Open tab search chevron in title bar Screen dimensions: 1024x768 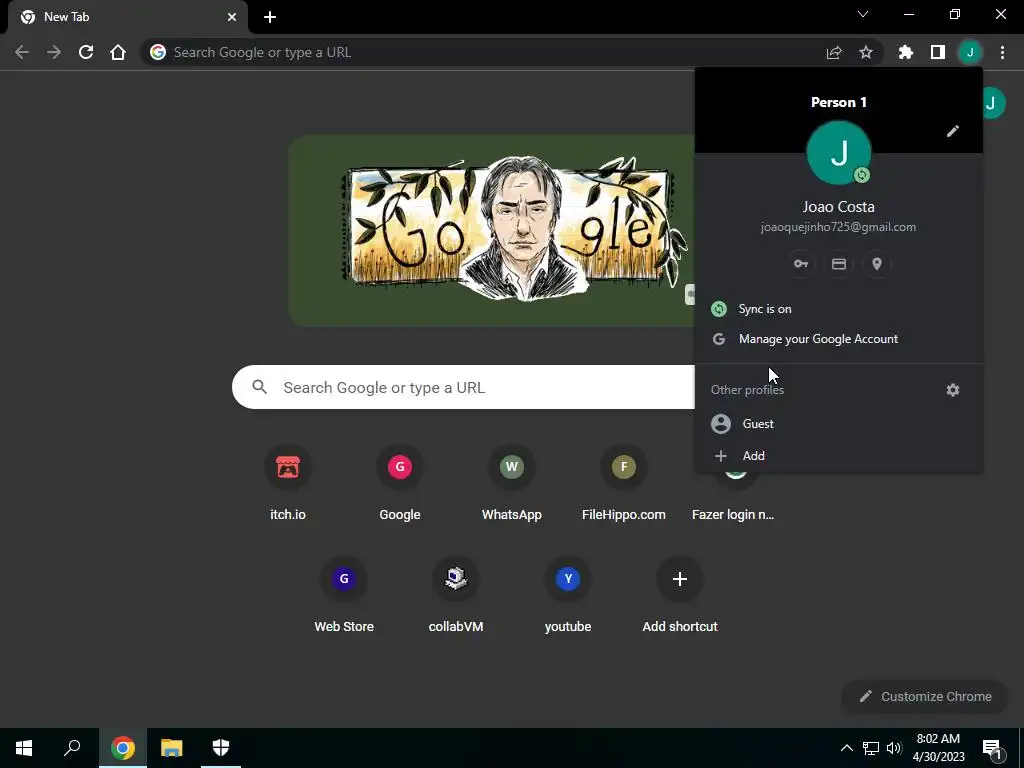[863, 14]
